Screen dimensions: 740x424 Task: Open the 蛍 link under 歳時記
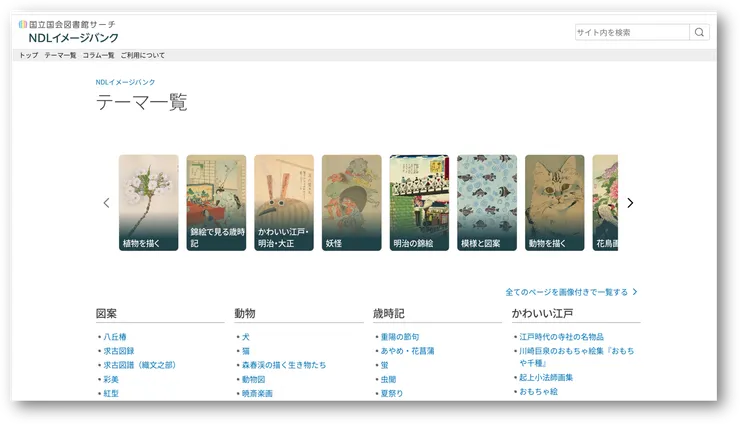coord(384,365)
